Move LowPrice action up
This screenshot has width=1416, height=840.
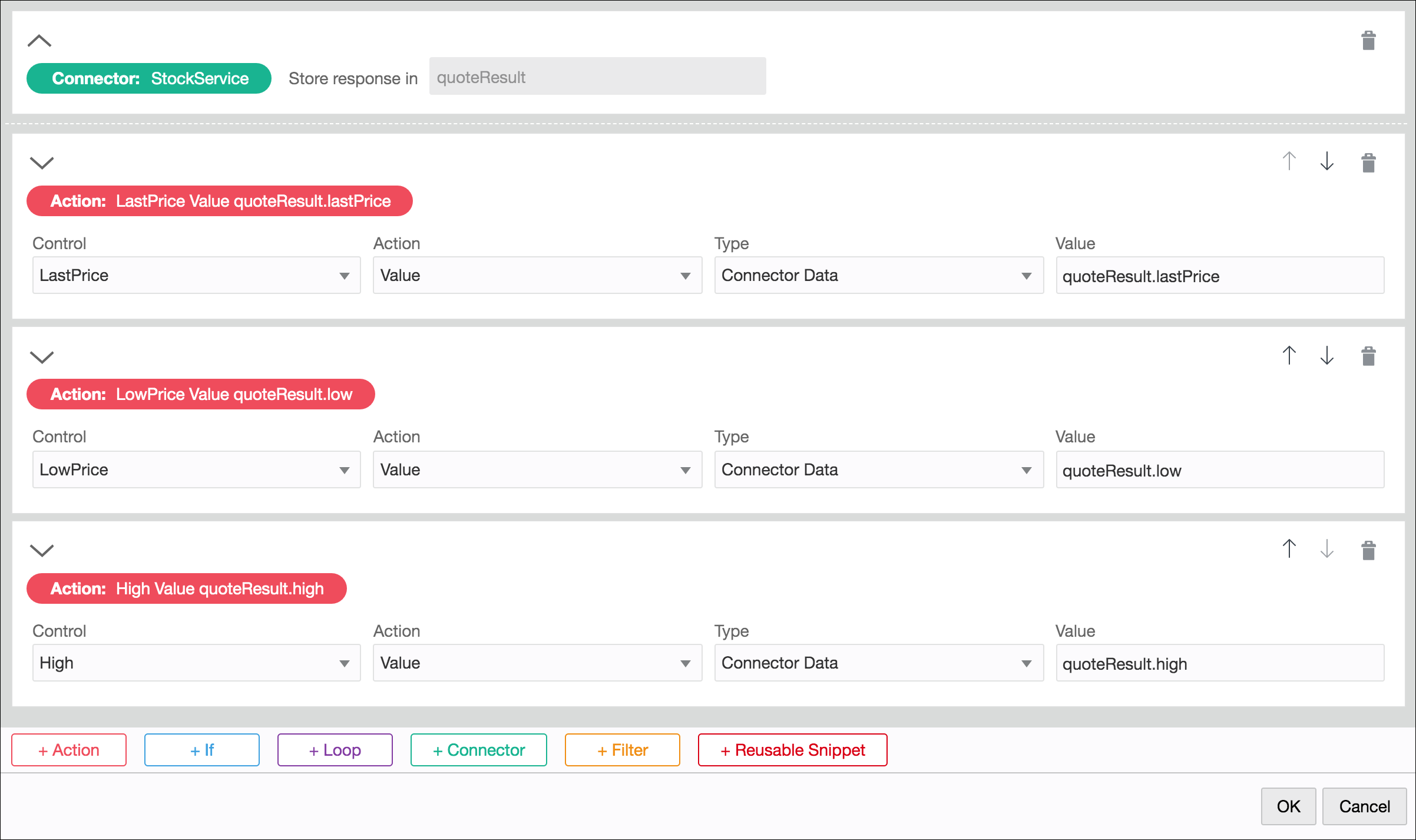[1289, 356]
